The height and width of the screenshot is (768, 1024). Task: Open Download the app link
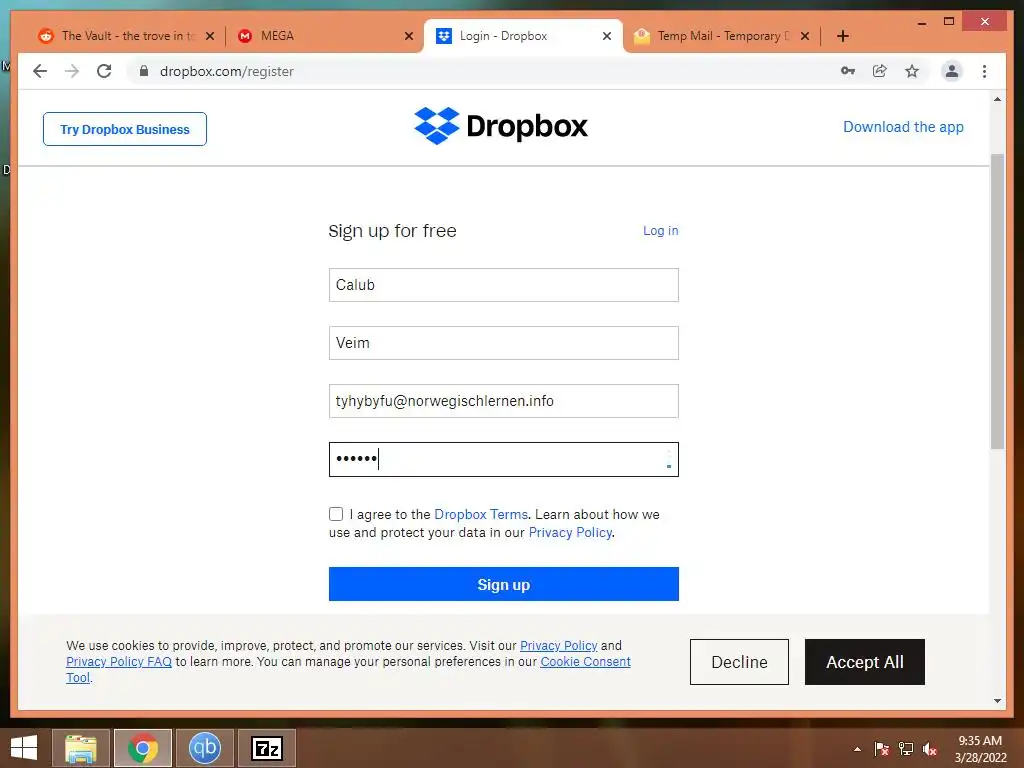tap(903, 127)
